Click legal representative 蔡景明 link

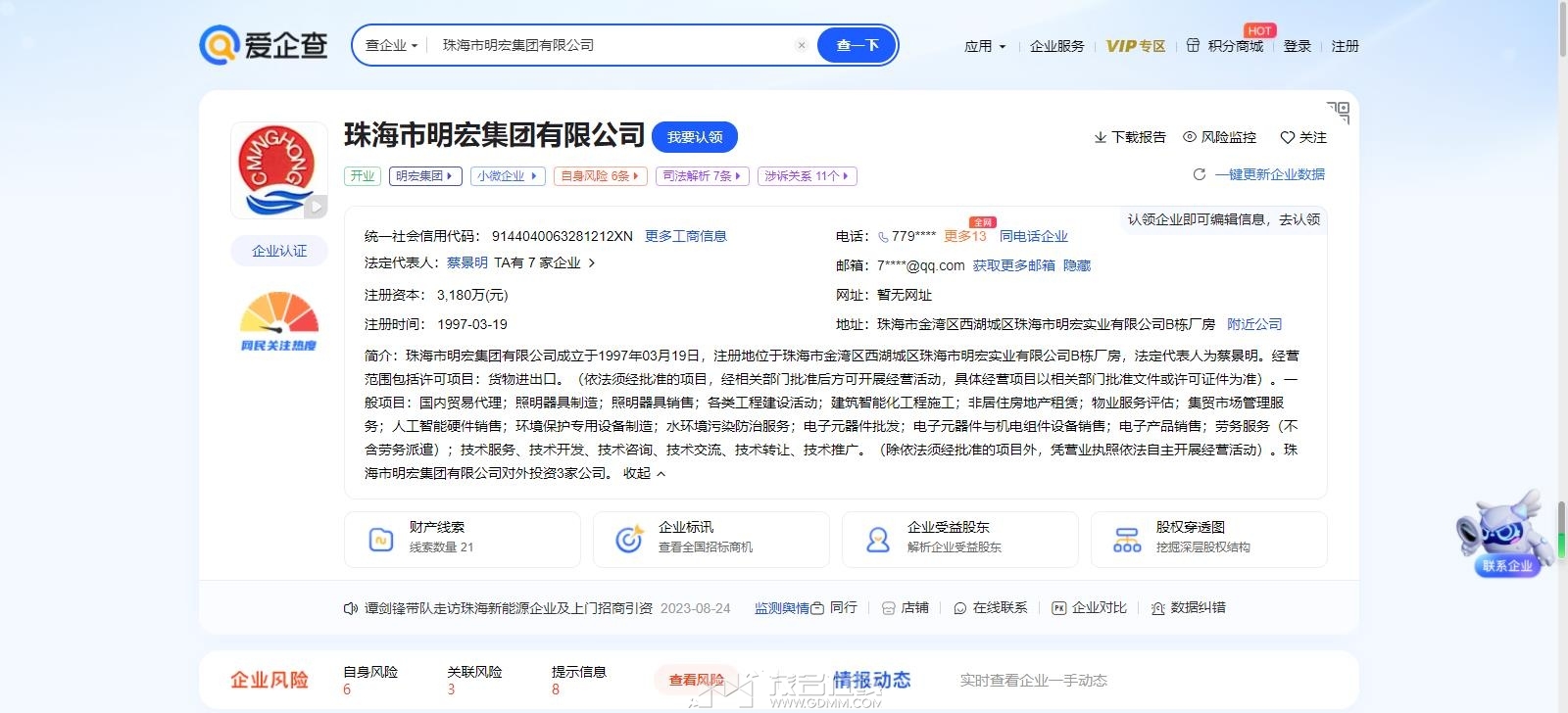click(467, 262)
